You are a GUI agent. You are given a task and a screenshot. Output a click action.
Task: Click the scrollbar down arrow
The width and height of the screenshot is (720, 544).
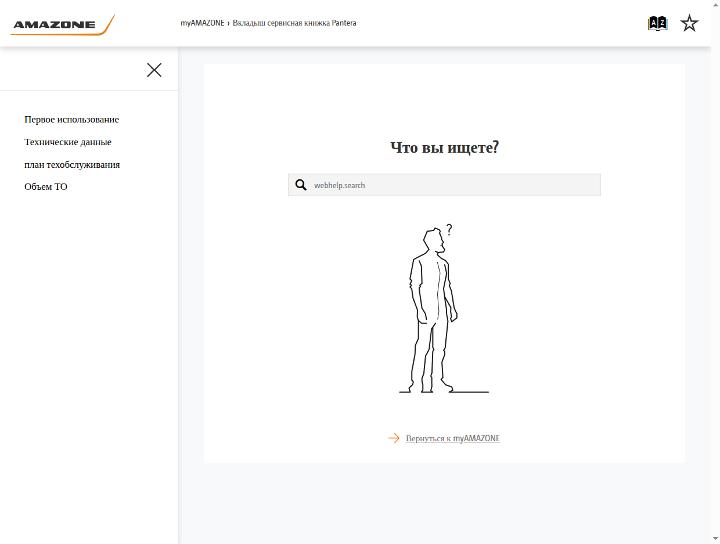pyautogui.click(x=715, y=539)
